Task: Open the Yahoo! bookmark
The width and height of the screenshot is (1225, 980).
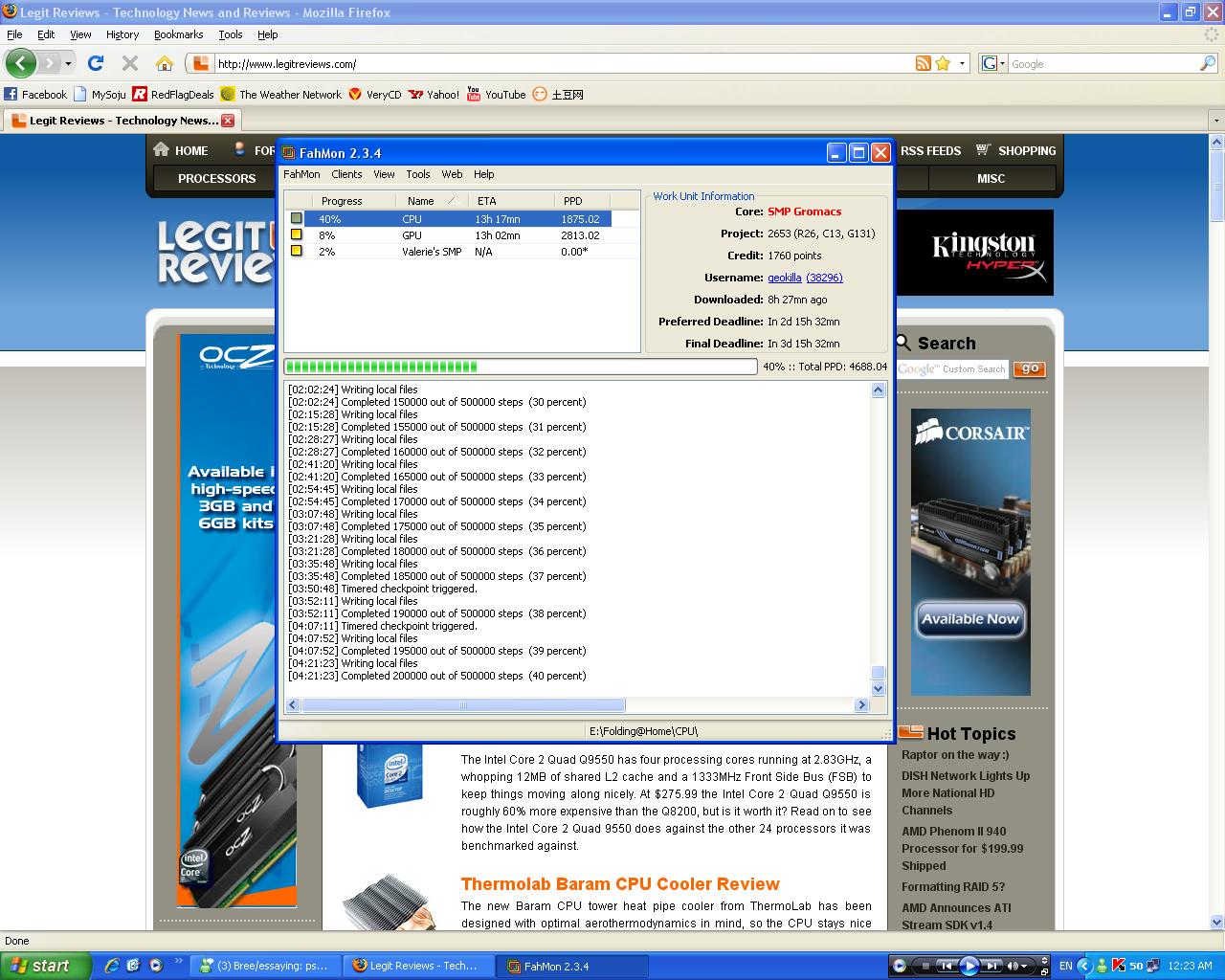Action: click(434, 94)
